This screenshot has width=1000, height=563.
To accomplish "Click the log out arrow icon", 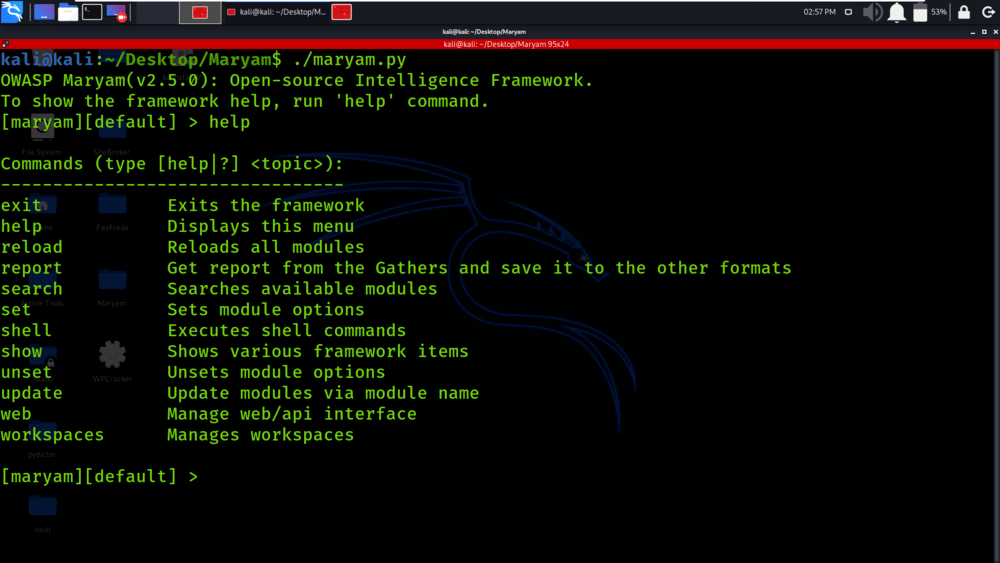I will [988, 11].
